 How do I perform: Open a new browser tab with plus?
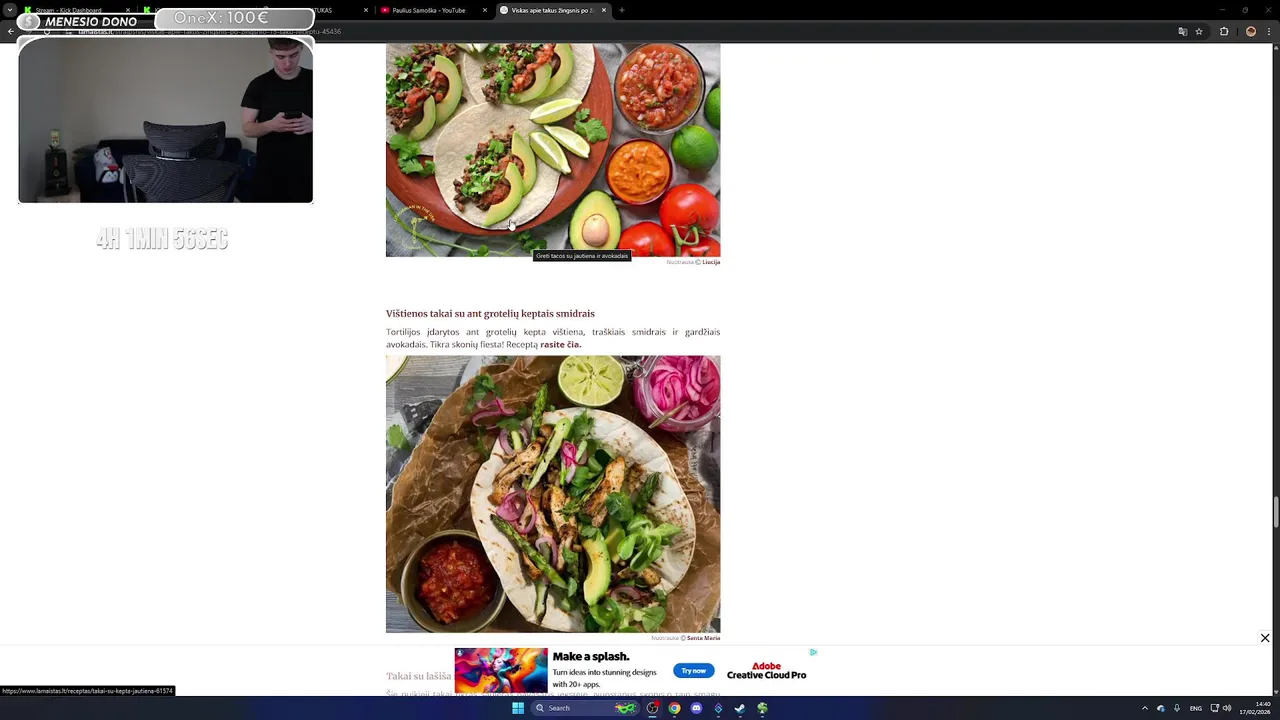click(x=621, y=10)
